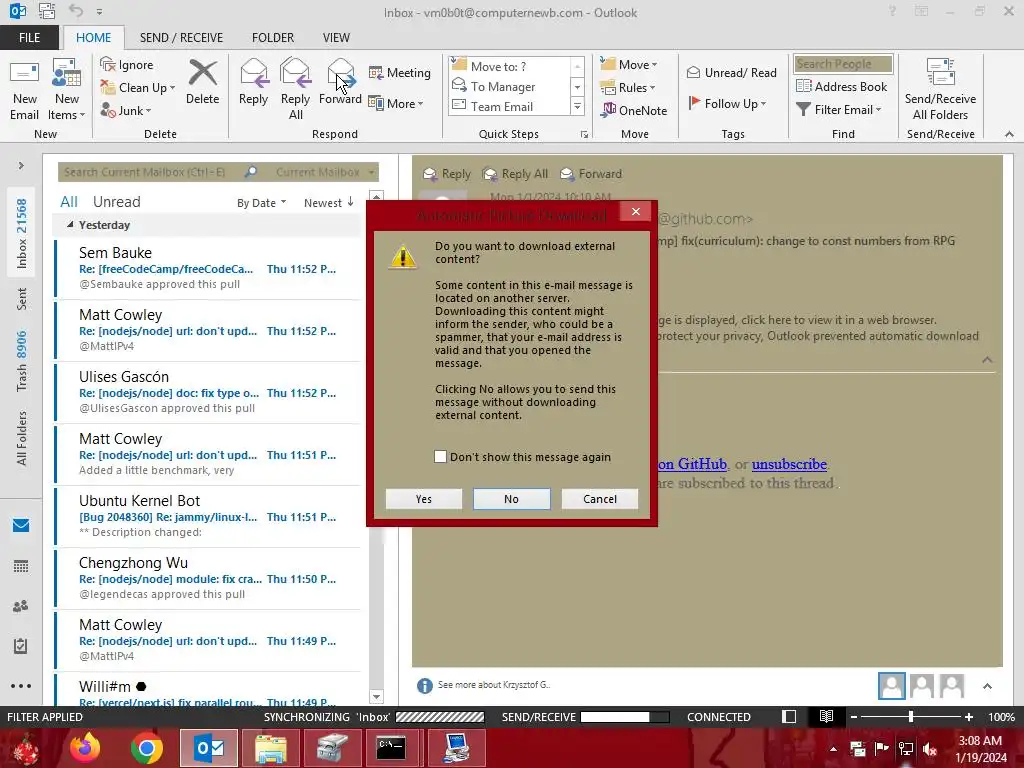1024x768 pixels.
Task: Click Send/Receive All Folders icon
Action: point(940,90)
